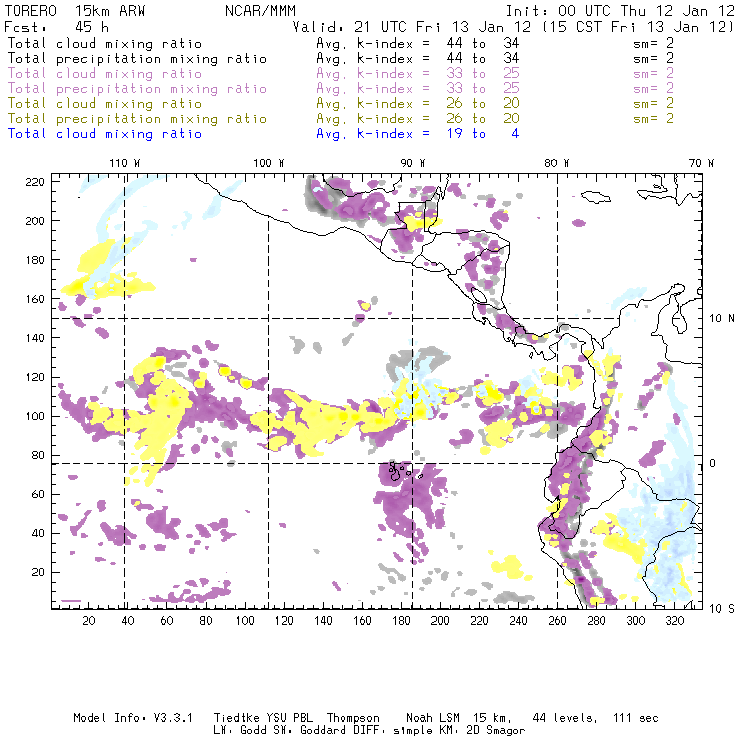Select the blue 'Total cloud mixing ratio' legend entry
The width and height of the screenshot is (740, 740).
pos(105,134)
